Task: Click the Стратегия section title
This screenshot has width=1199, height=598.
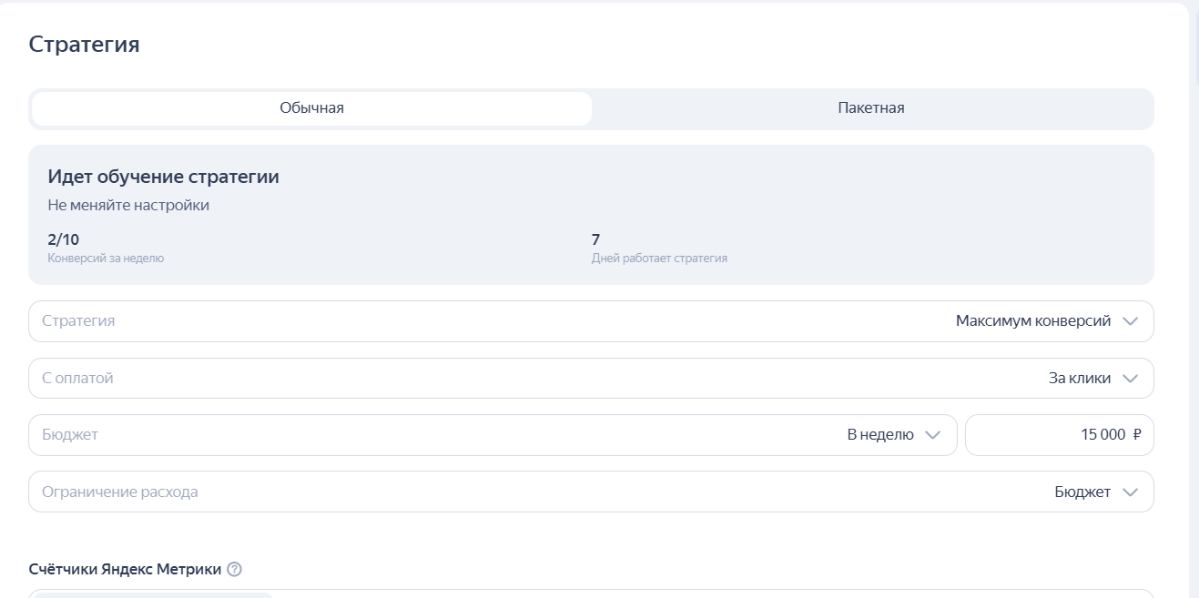Action: 84,44
